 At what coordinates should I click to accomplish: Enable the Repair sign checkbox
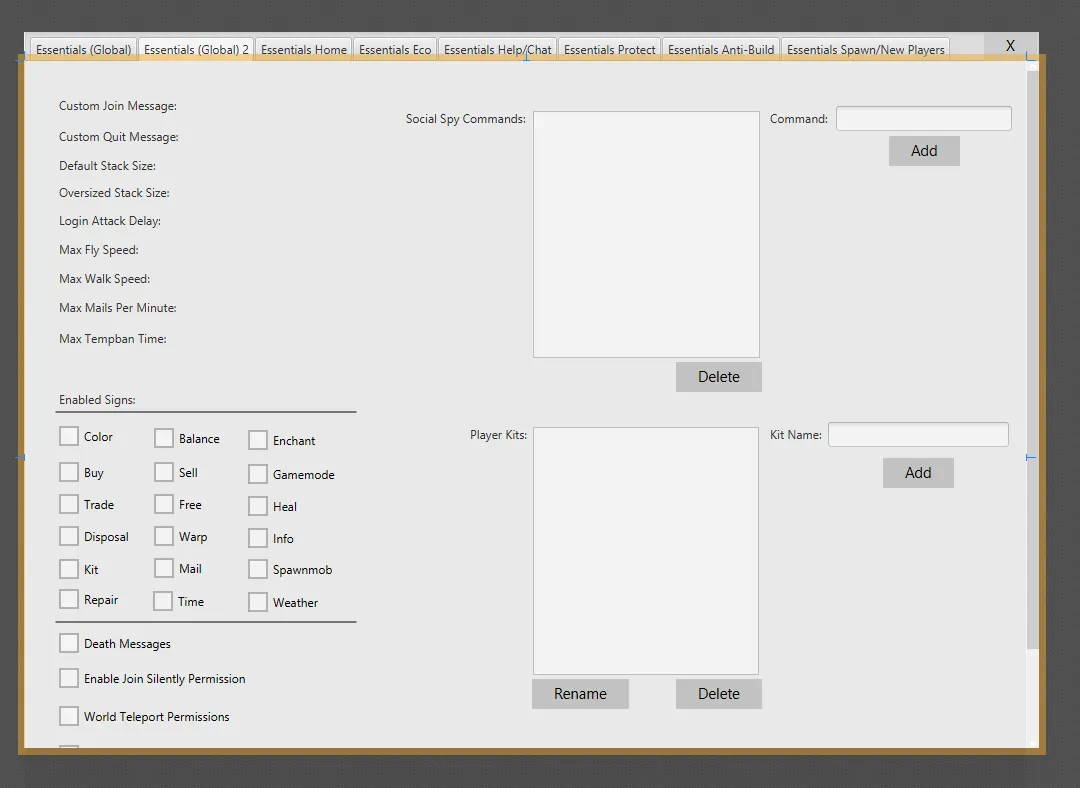69,599
